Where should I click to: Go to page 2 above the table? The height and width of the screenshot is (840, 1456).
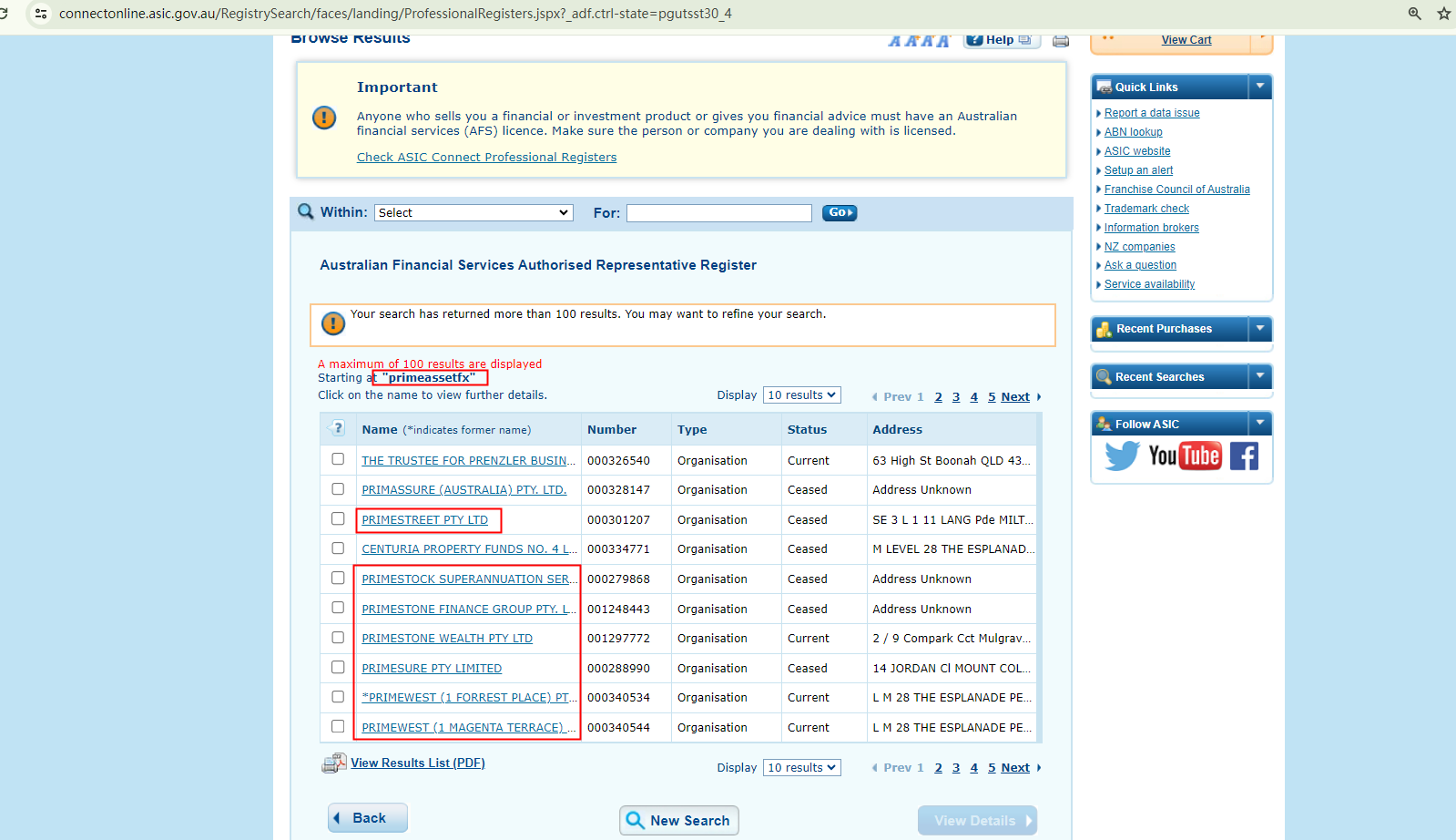[x=939, y=397]
